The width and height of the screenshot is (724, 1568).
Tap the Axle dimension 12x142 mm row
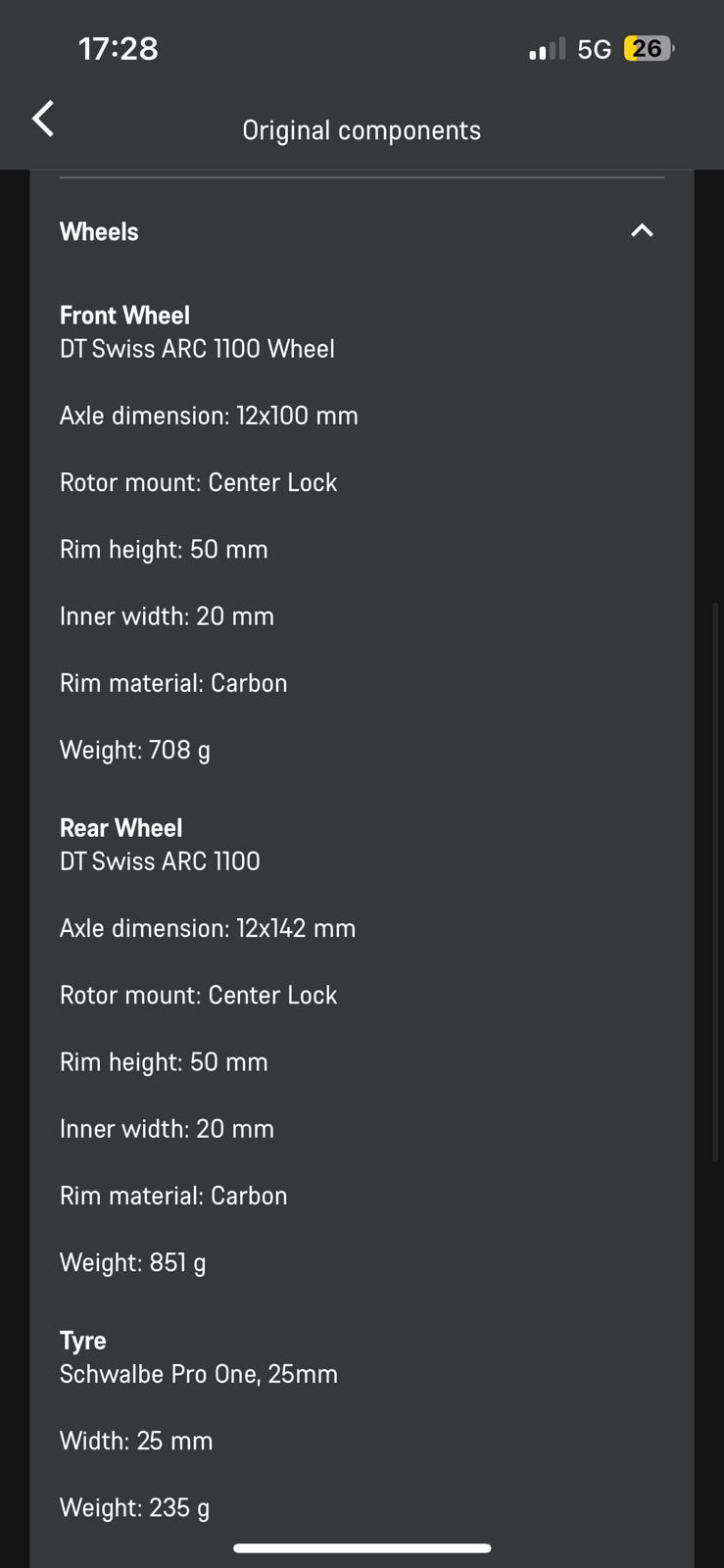click(x=208, y=928)
